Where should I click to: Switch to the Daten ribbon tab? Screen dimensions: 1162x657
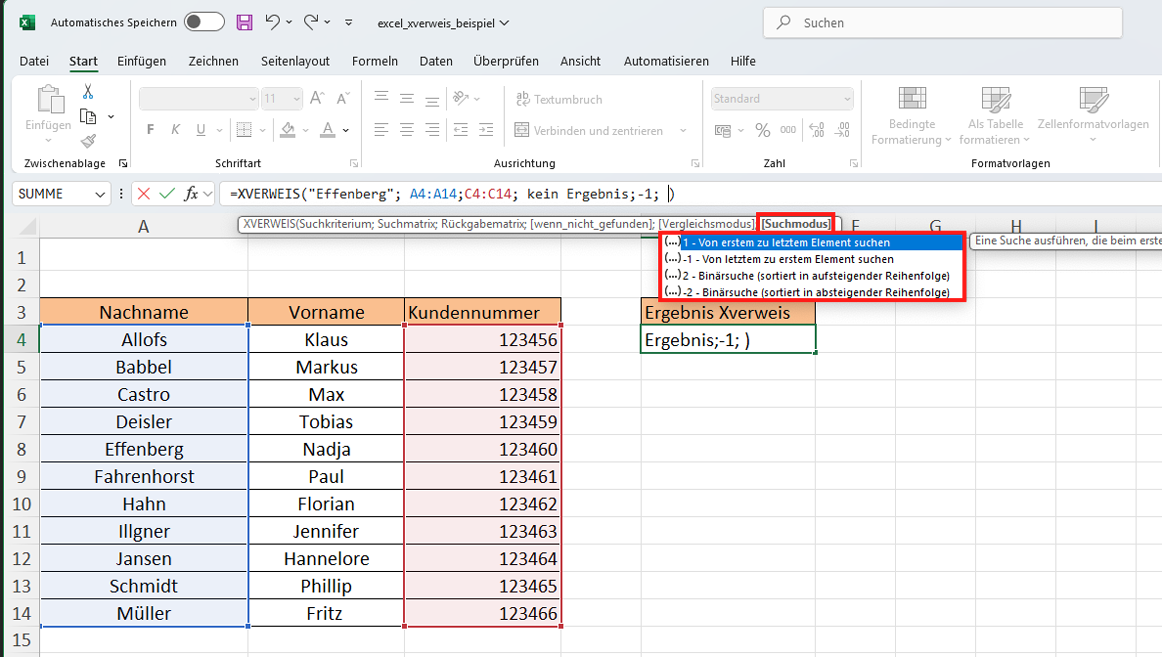click(x=436, y=61)
